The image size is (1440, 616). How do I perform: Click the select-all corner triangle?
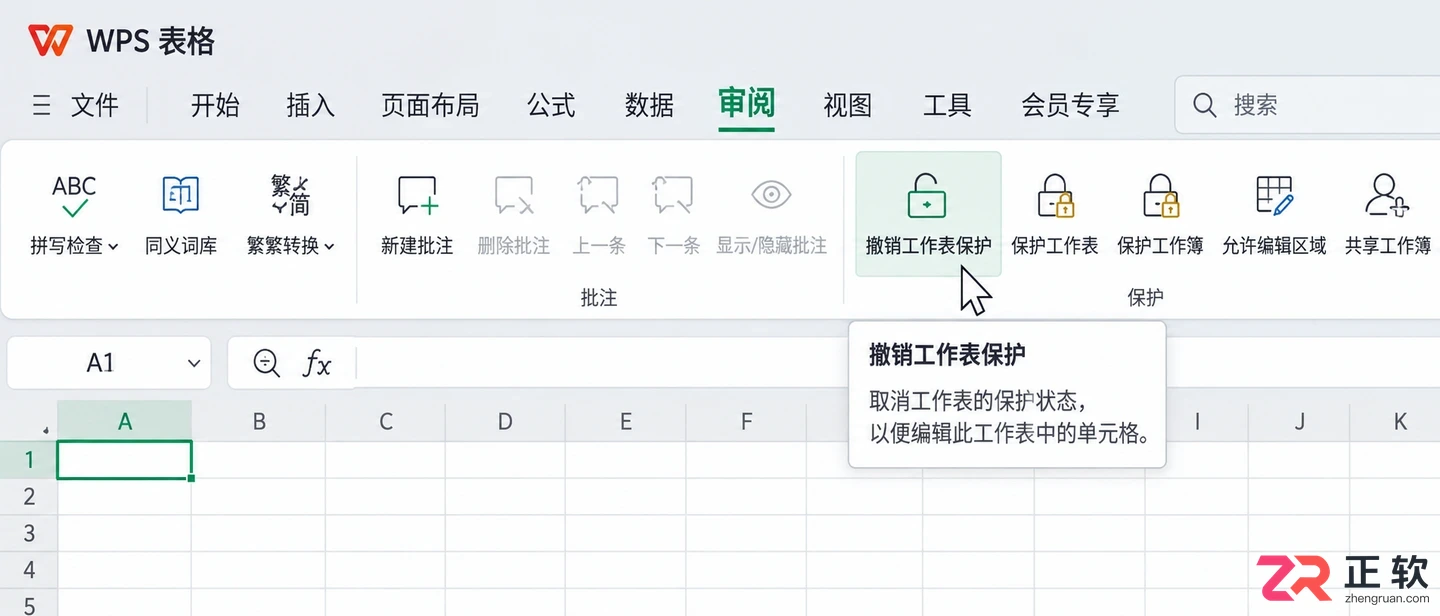pyautogui.click(x=46, y=431)
